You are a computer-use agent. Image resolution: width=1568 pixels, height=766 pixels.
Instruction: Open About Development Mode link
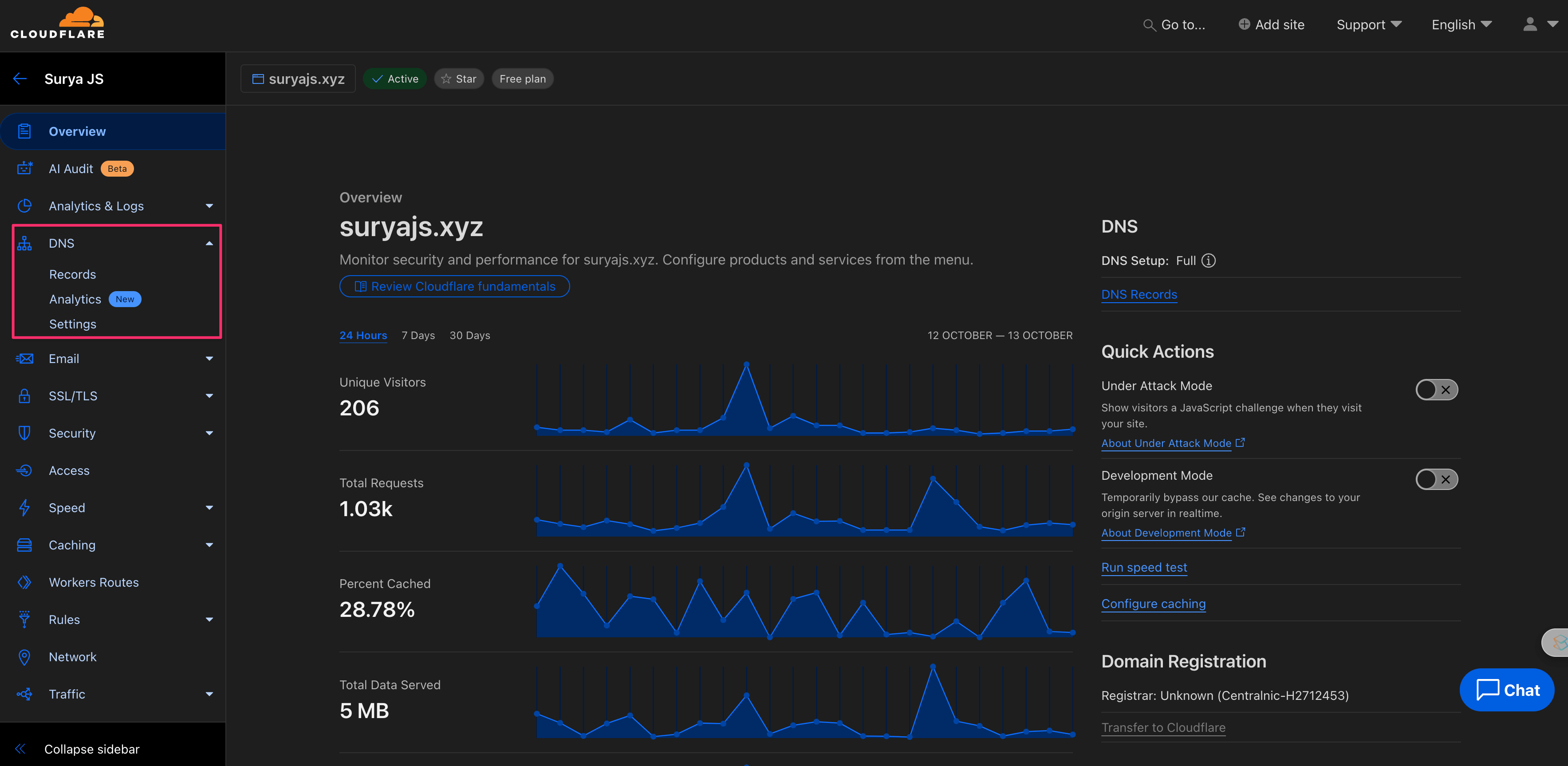(x=1166, y=532)
